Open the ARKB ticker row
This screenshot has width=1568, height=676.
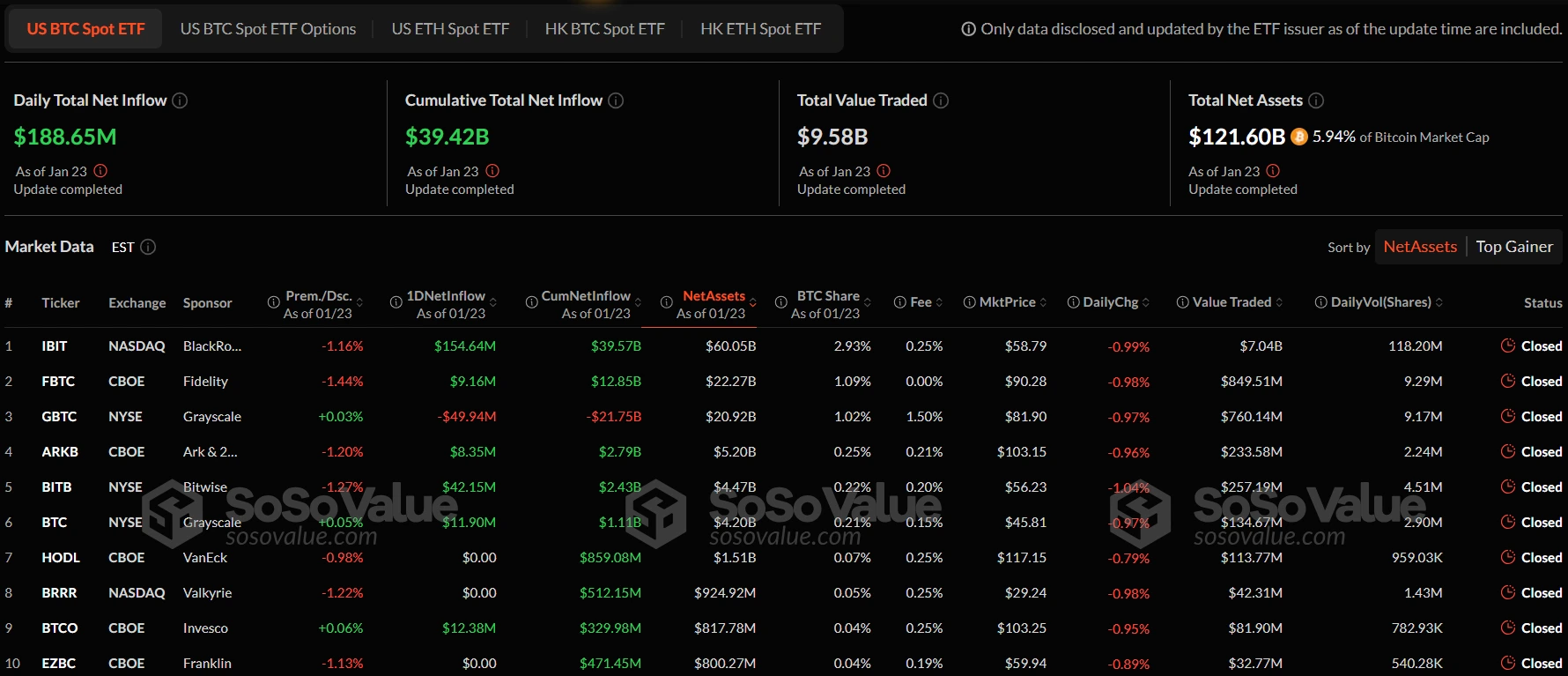pyautogui.click(x=784, y=452)
